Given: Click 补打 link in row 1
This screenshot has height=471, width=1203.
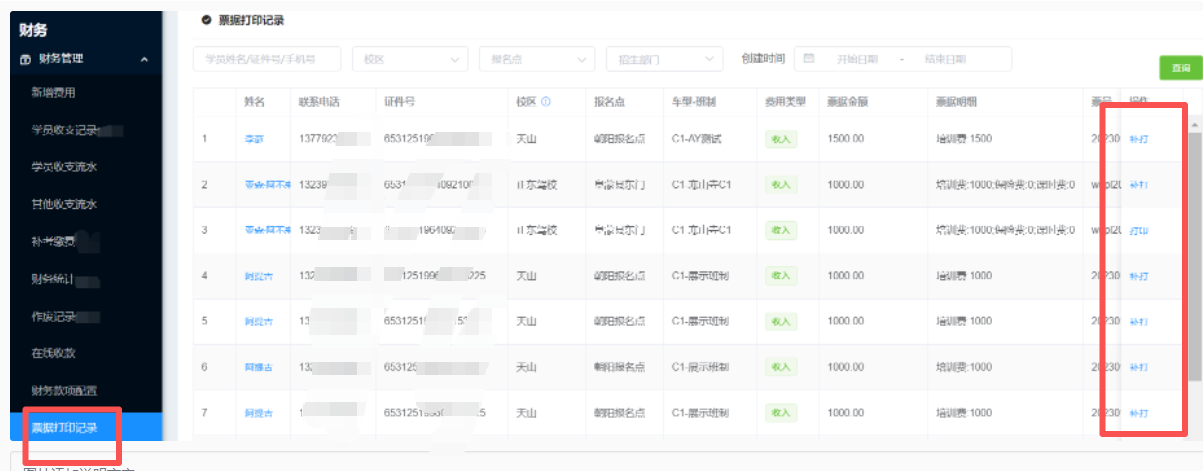Looking at the screenshot, I should tap(1138, 139).
